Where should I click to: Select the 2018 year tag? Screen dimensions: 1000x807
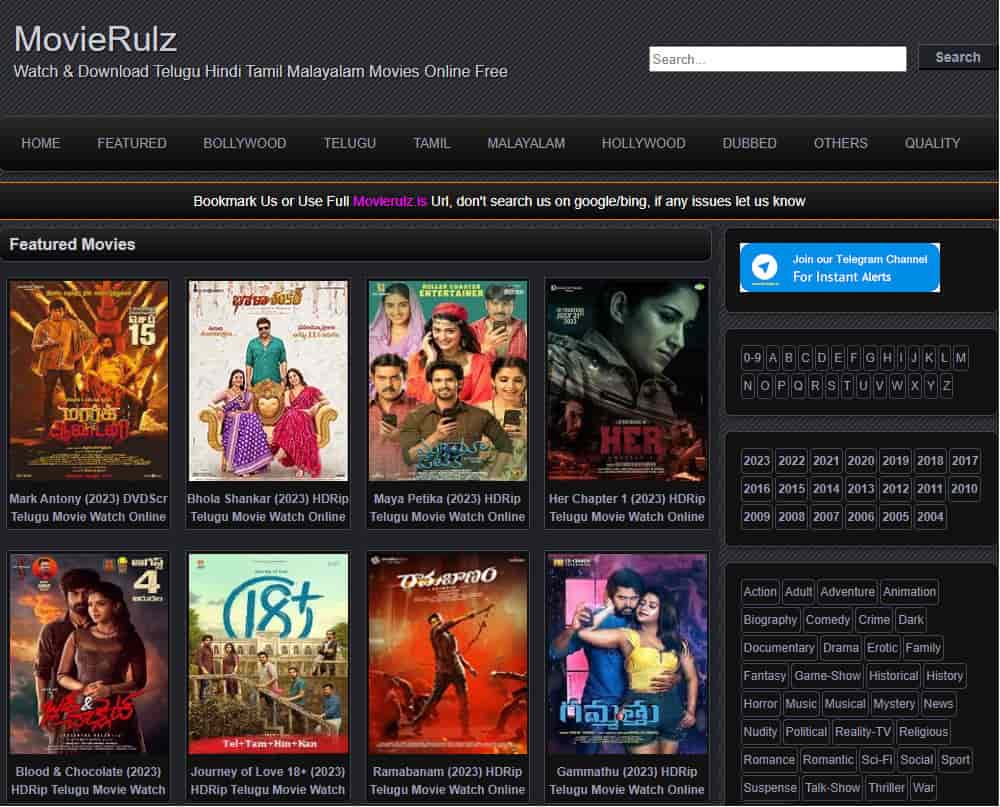(x=930, y=461)
